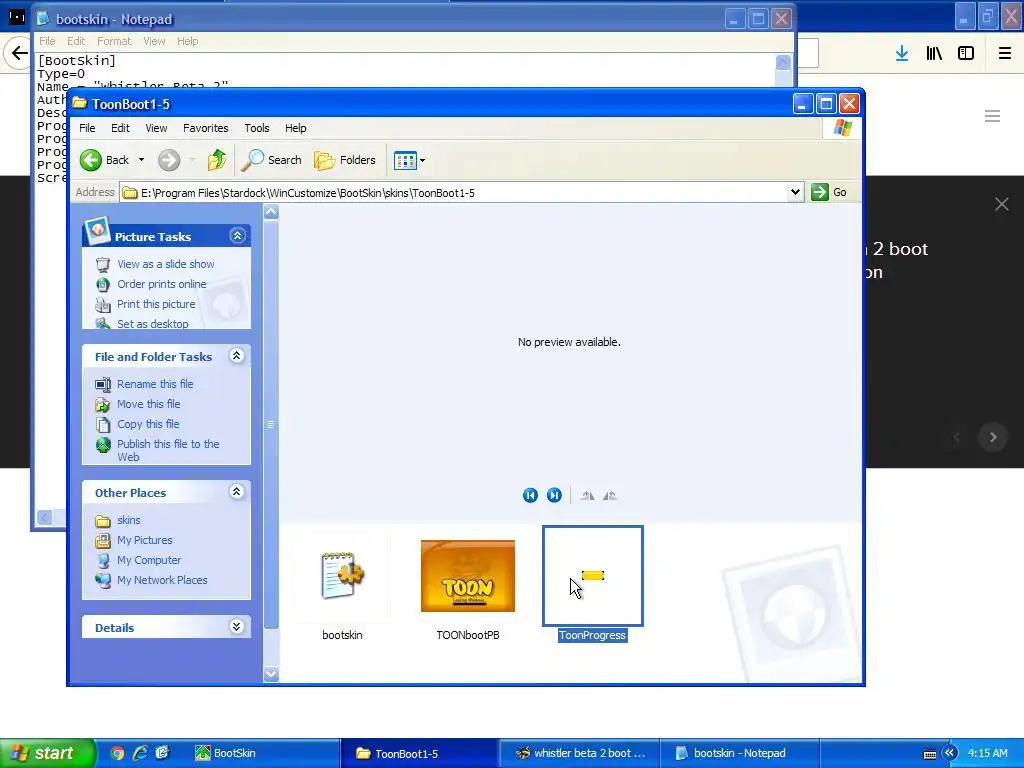
Task: Open the Views dropdown button
Action: pyautogui.click(x=409, y=160)
